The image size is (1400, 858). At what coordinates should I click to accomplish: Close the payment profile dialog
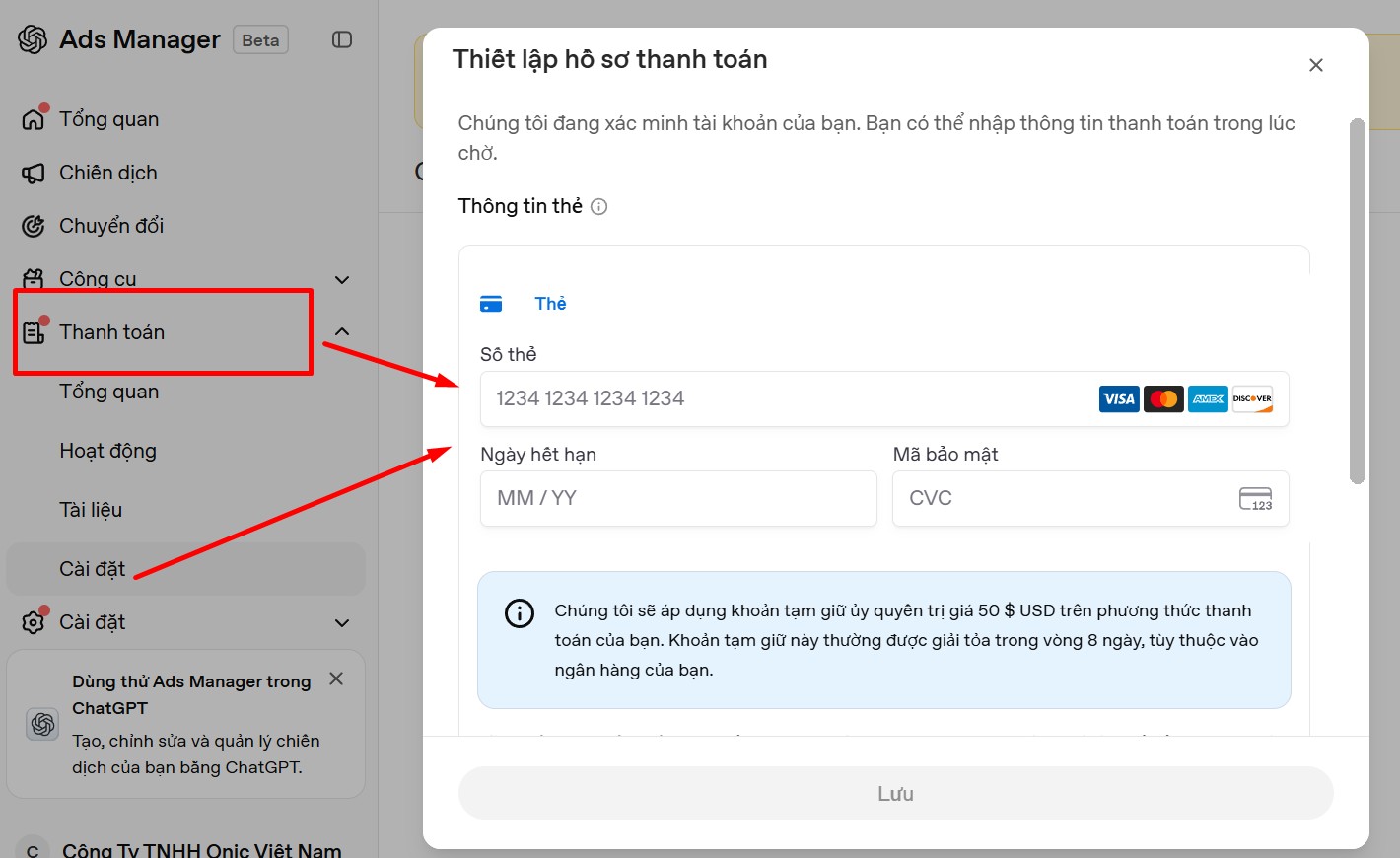tap(1315, 65)
